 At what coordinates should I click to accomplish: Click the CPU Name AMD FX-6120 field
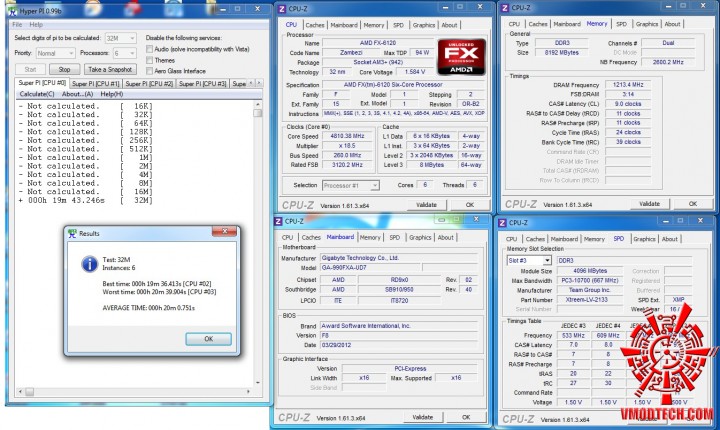377,43
